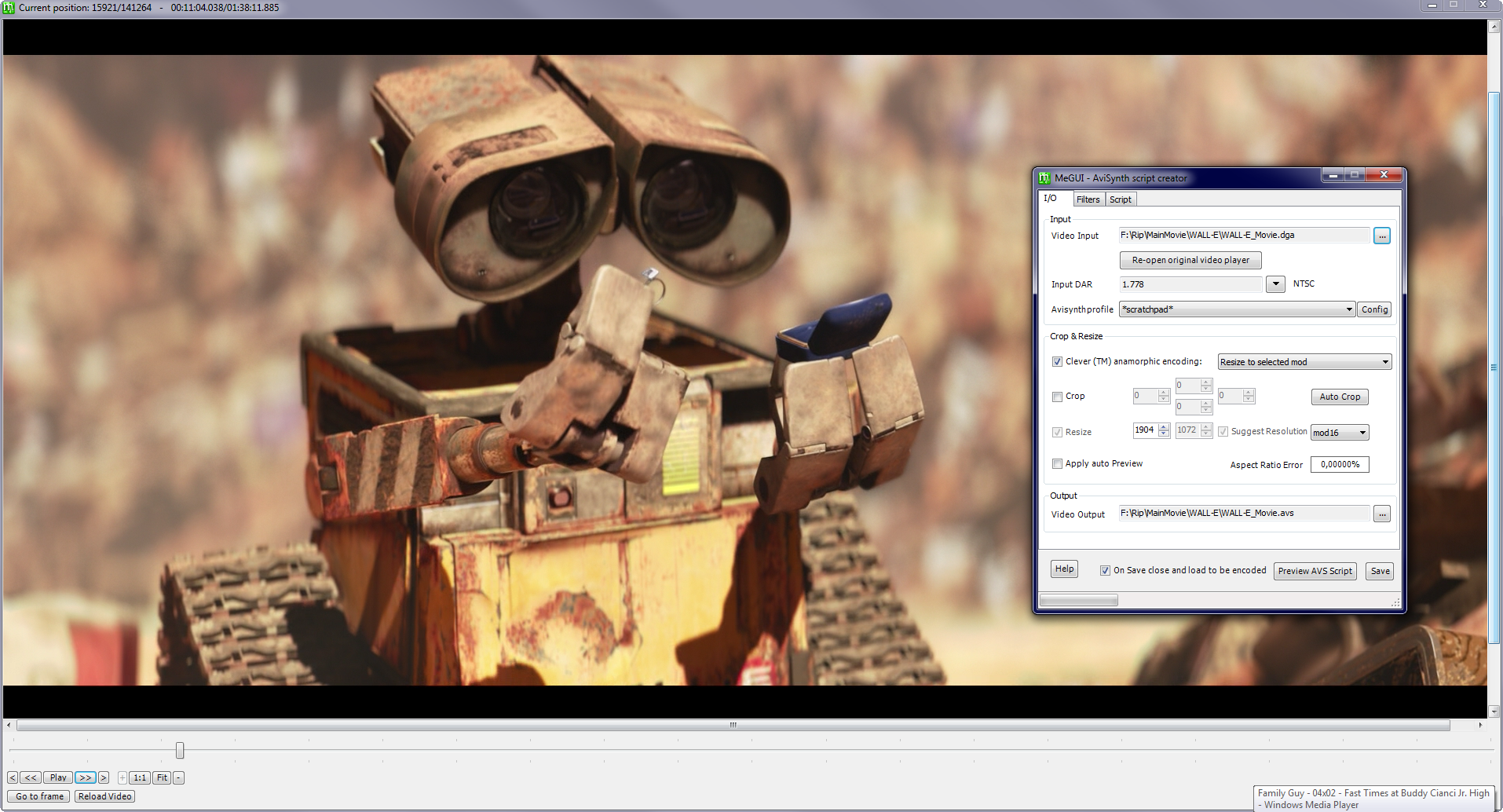The width and height of the screenshot is (1503, 812).
Task: Click left arrow of horizontal scrollbar
Action: (9, 725)
